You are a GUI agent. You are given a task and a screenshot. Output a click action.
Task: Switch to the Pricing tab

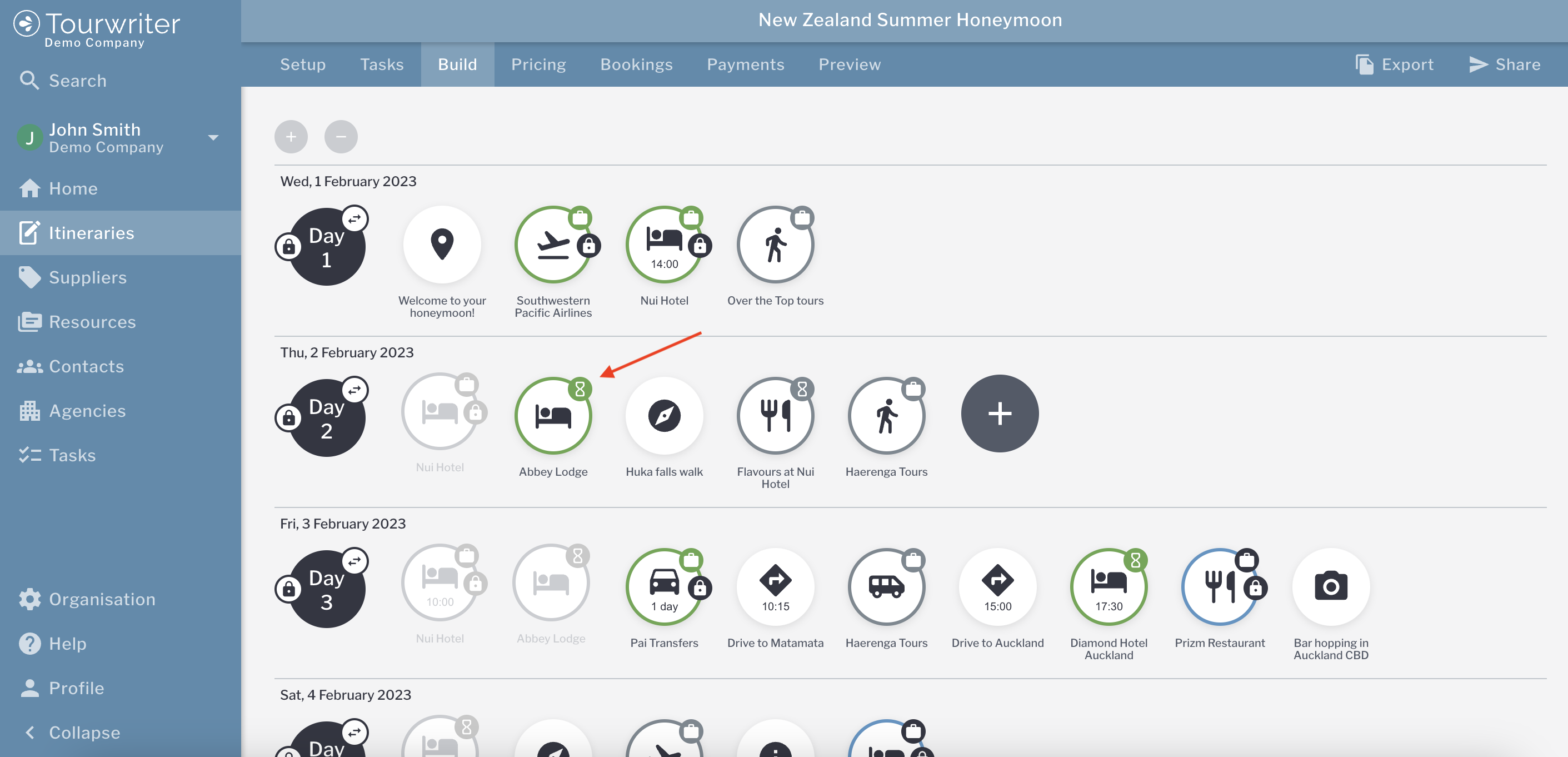click(x=538, y=64)
